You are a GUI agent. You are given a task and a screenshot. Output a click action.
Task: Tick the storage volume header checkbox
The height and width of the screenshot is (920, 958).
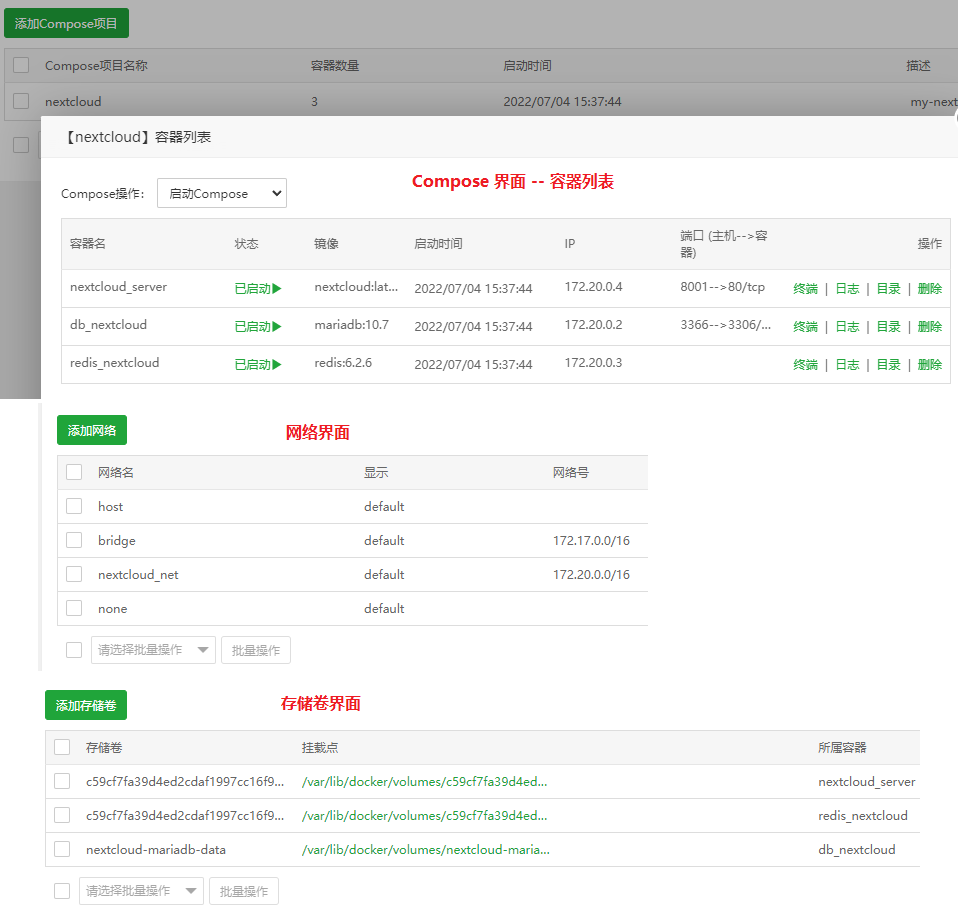point(62,747)
